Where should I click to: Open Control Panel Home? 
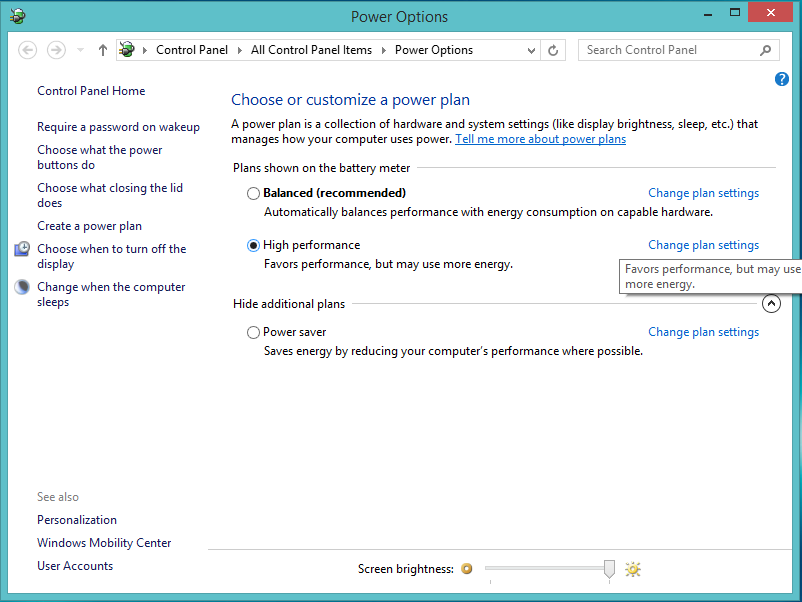91,91
